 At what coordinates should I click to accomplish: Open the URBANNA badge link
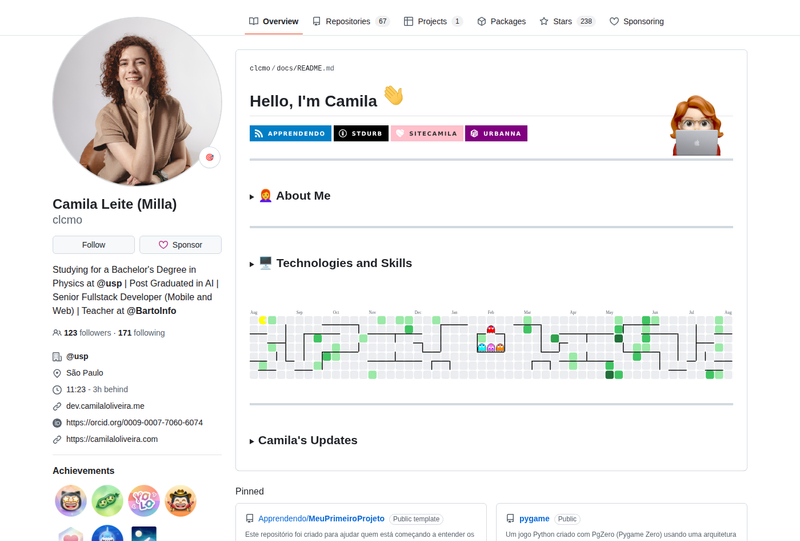[496, 133]
